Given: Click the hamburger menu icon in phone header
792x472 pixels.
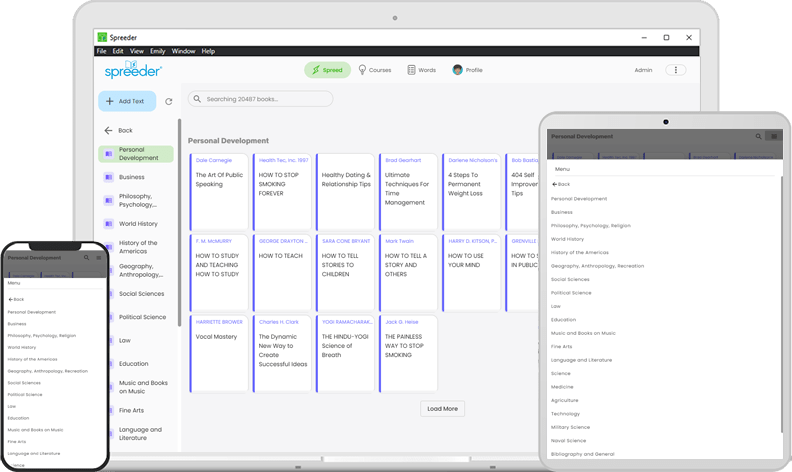Looking at the screenshot, I should [x=98, y=258].
